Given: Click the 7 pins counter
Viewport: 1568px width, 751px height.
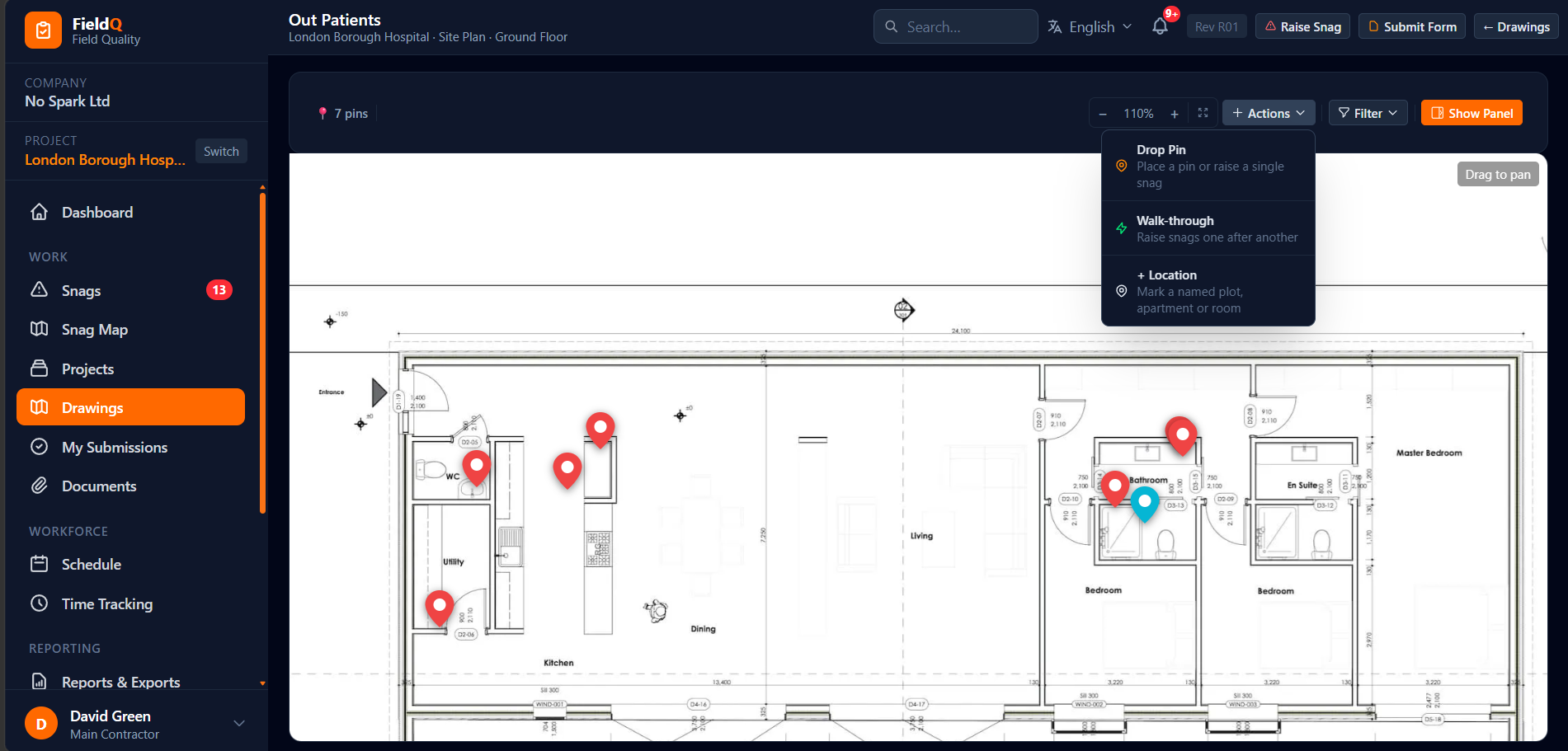Looking at the screenshot, I should click(343, 113).
